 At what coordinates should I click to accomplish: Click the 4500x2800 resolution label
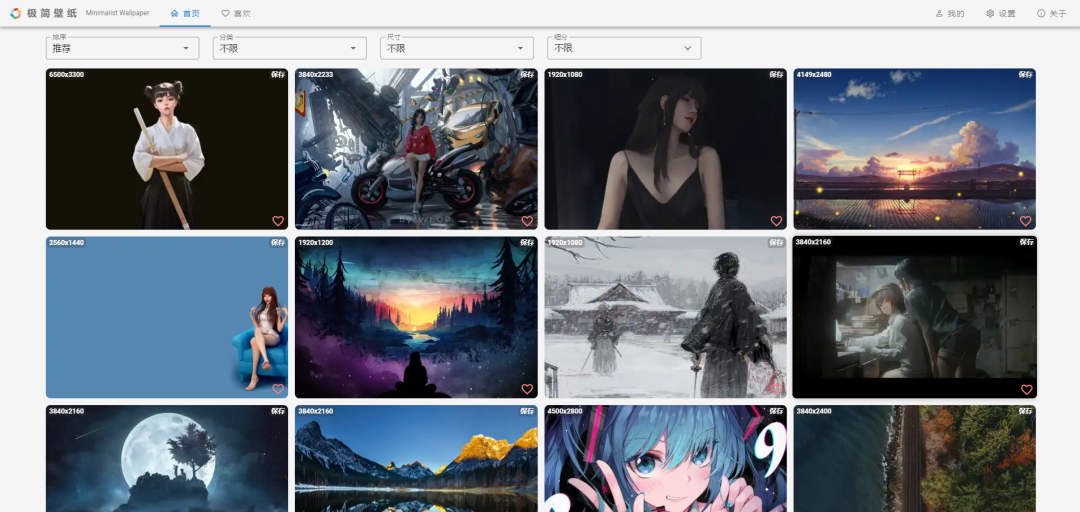565,411
